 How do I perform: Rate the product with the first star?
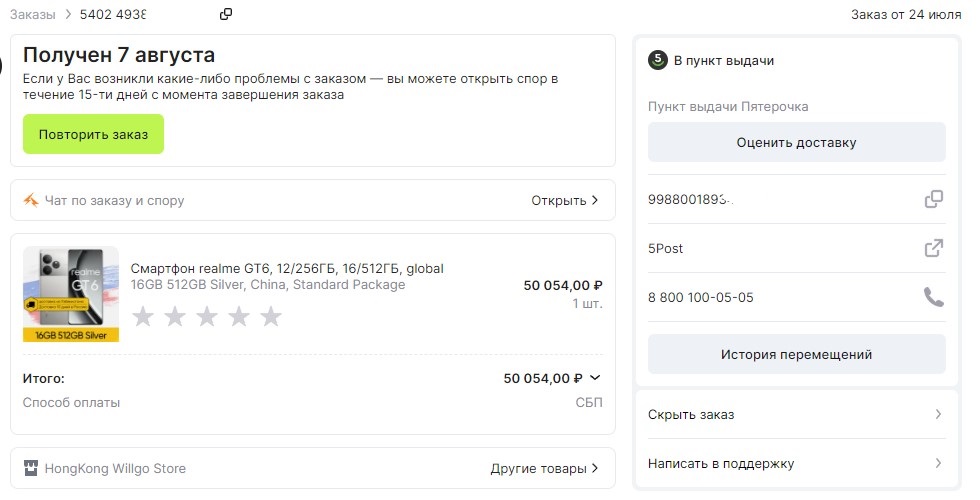click(x=144, y=317)
